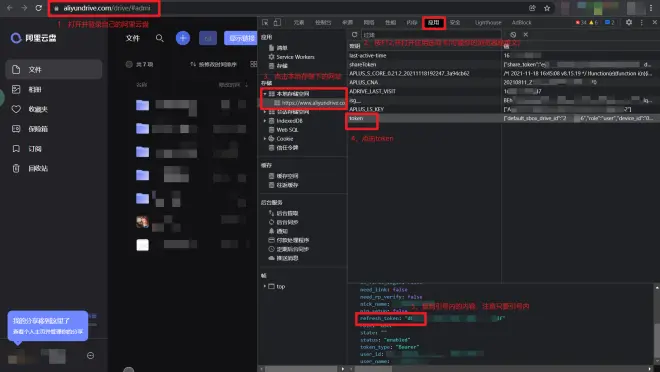660x372 pixels.
Task: Click the image thumbnail file in the list
Action: click(x=142, y=222)
